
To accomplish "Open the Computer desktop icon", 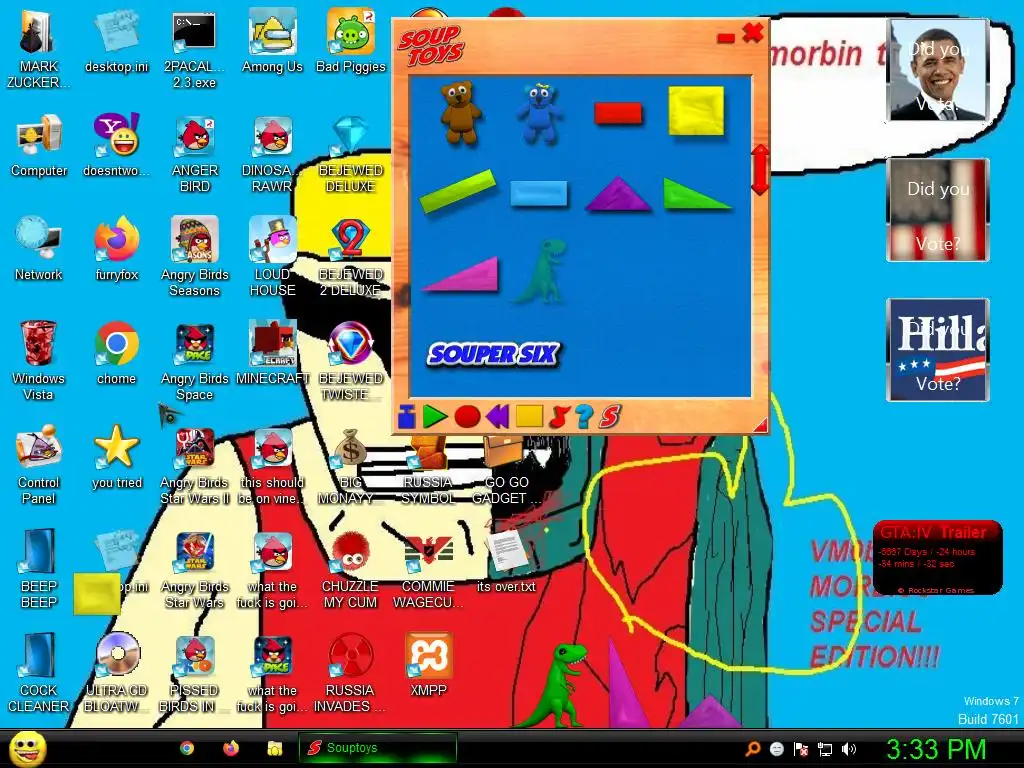I will (x=39, y=145).
